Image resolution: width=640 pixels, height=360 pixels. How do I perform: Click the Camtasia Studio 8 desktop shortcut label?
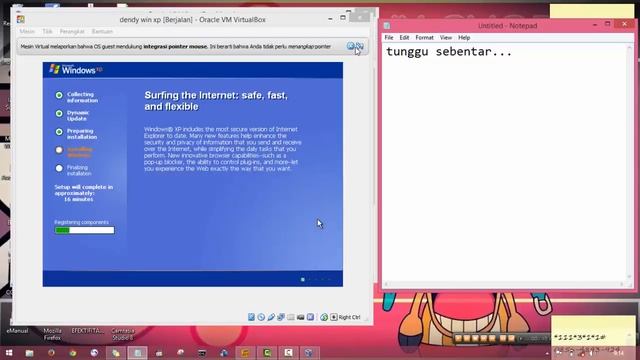(123, 334)
